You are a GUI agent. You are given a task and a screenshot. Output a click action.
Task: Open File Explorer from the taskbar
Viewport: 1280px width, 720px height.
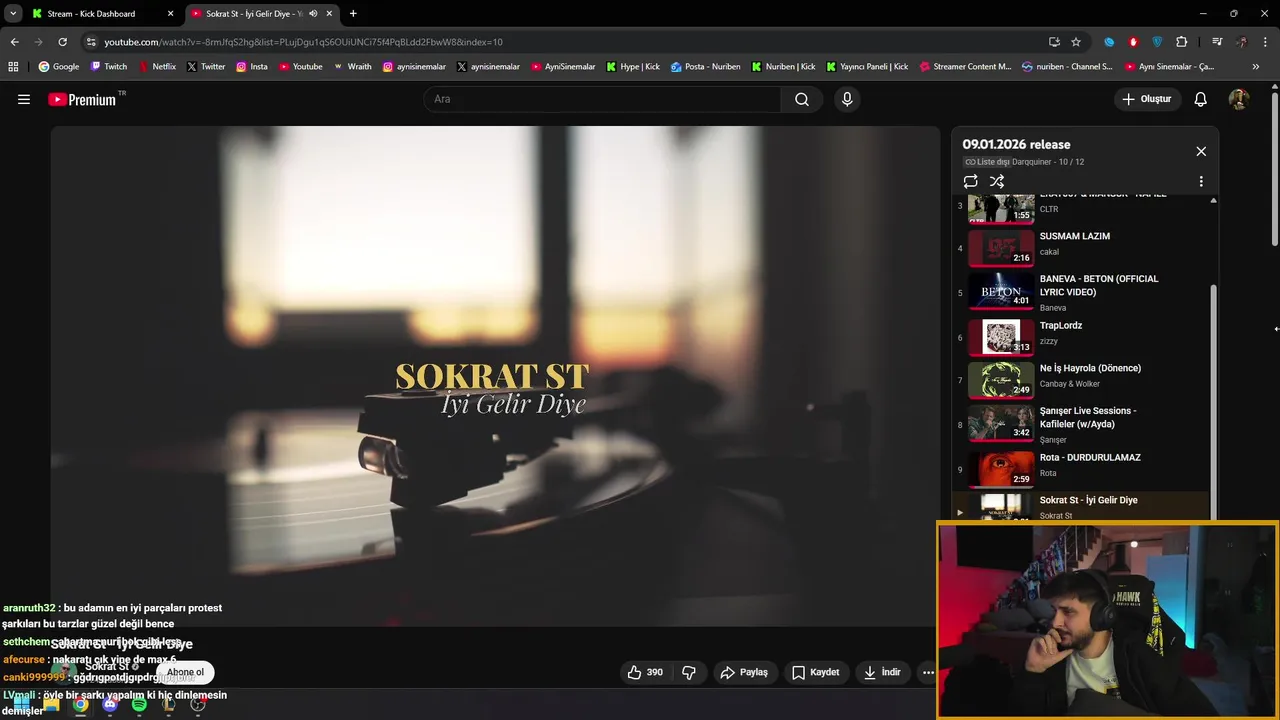click(51, 704)
